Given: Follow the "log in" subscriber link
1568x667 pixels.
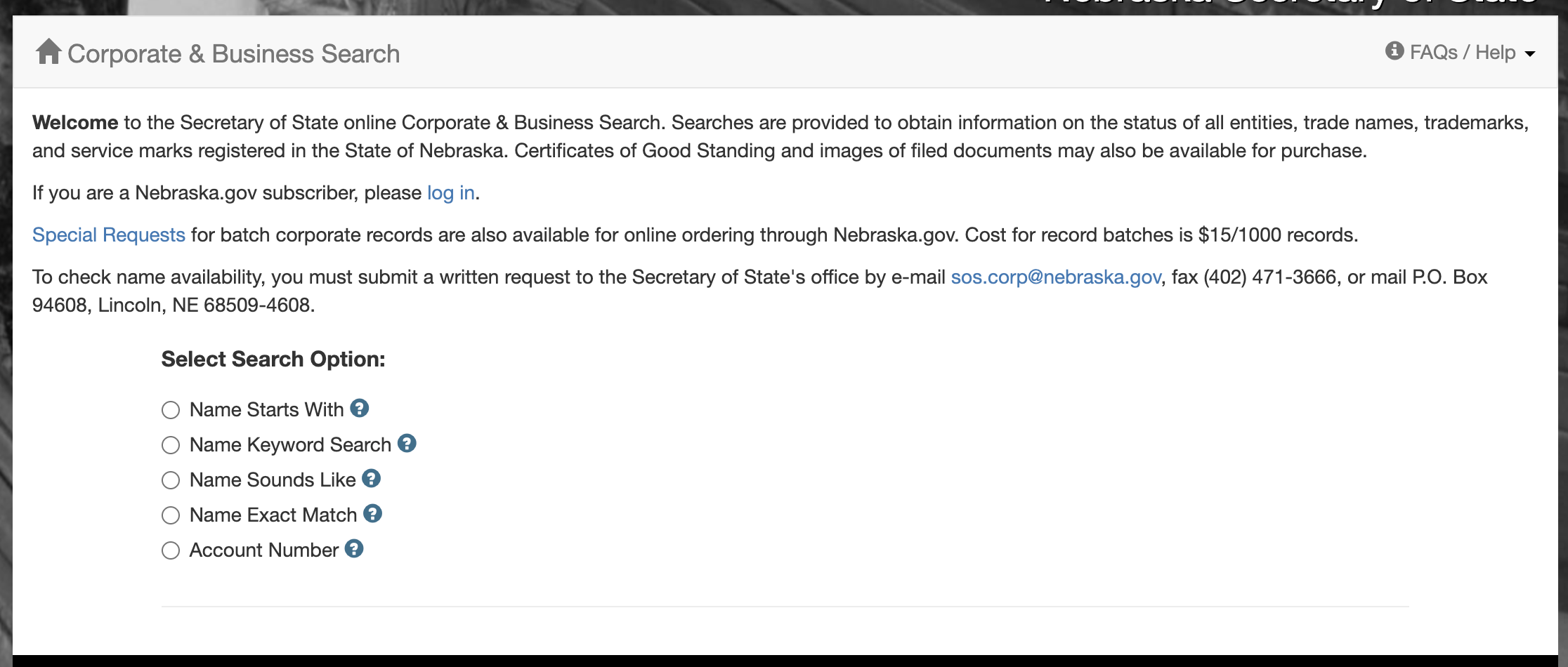Looking at the screenshot, I should click(x=451, y=193).
